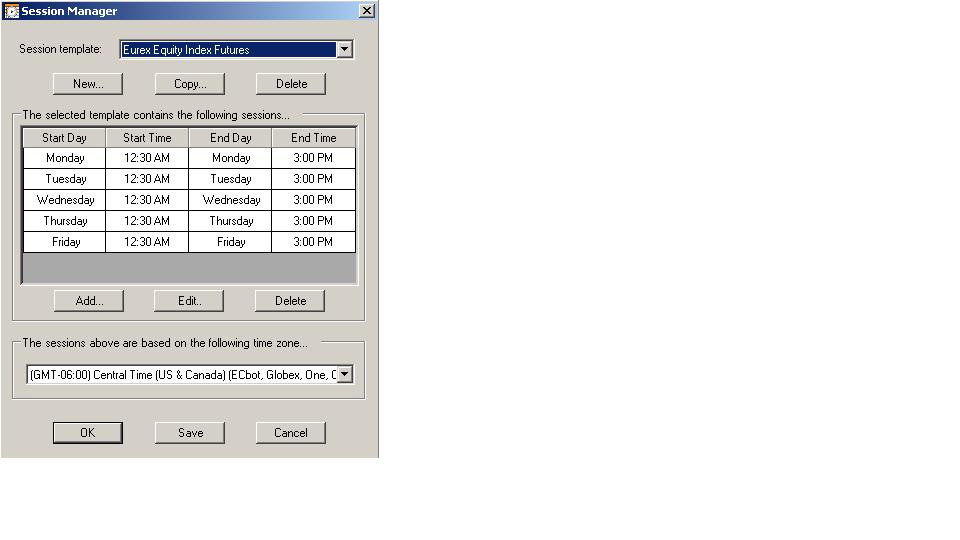Select the Monday start day cell
This screenshot has height=540, width=960.
coord(64,158)
